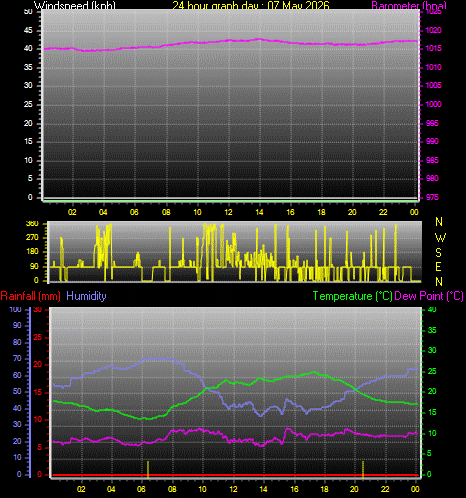Click the "980" barometer axis value

pyautogui.click(x=432, y=178)
